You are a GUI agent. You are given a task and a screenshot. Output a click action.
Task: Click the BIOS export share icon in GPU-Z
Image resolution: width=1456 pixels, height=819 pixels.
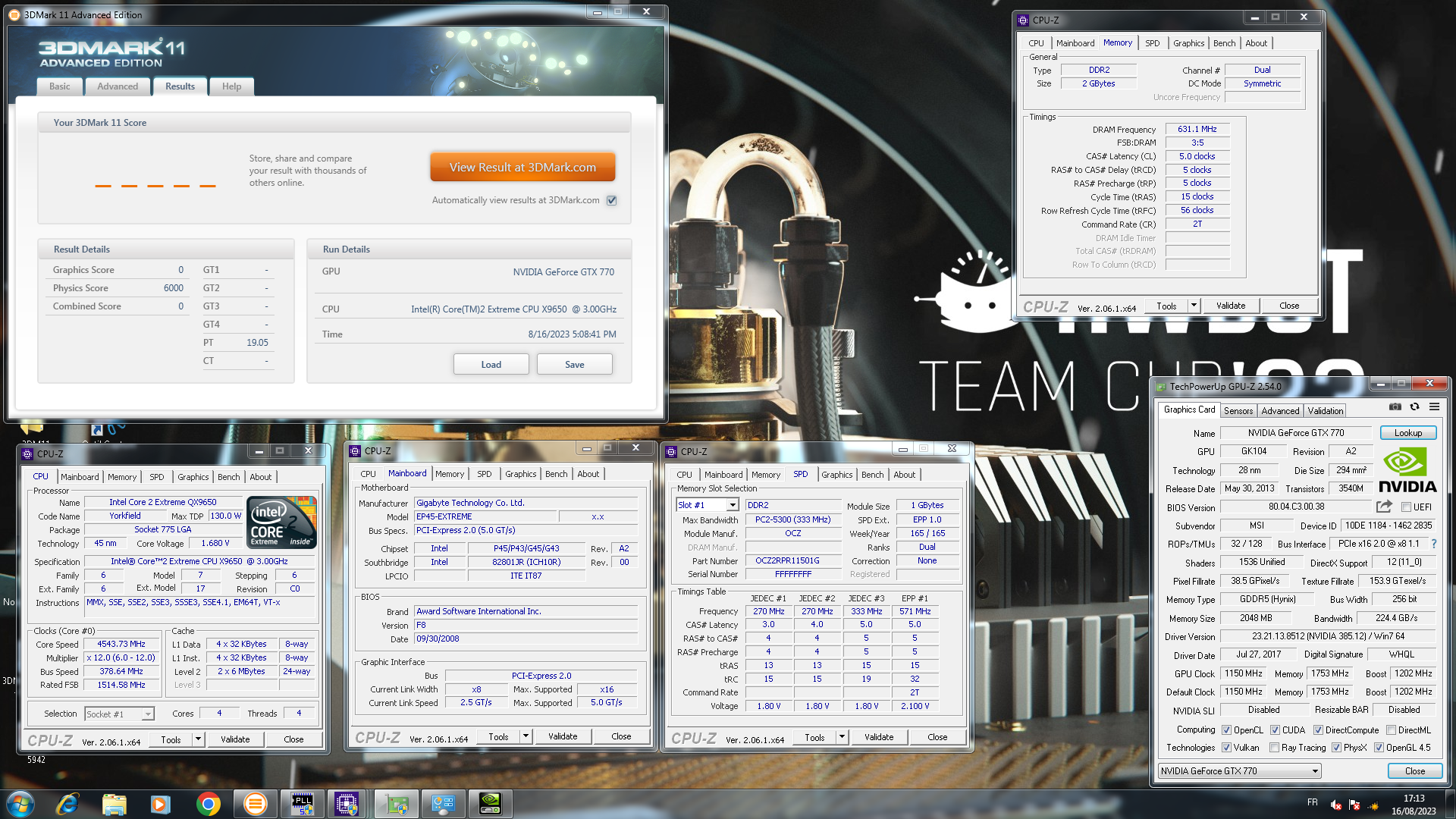pyautogui.click(x=1384, y=507)
